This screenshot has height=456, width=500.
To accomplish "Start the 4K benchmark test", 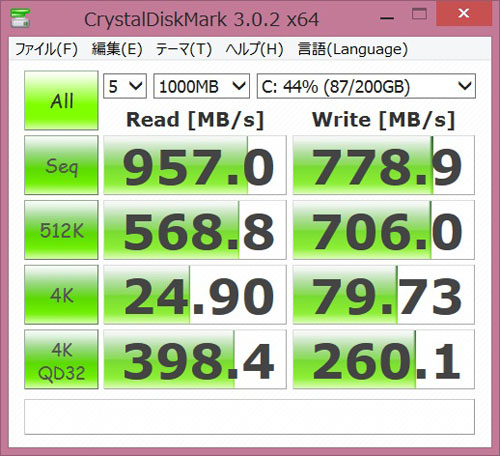I will tap(61, 295).
